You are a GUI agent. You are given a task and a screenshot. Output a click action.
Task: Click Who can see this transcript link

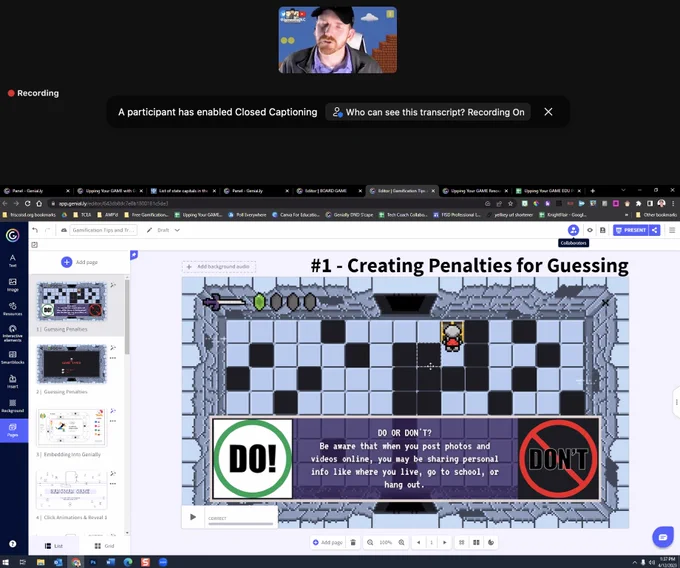coord(428,112)
